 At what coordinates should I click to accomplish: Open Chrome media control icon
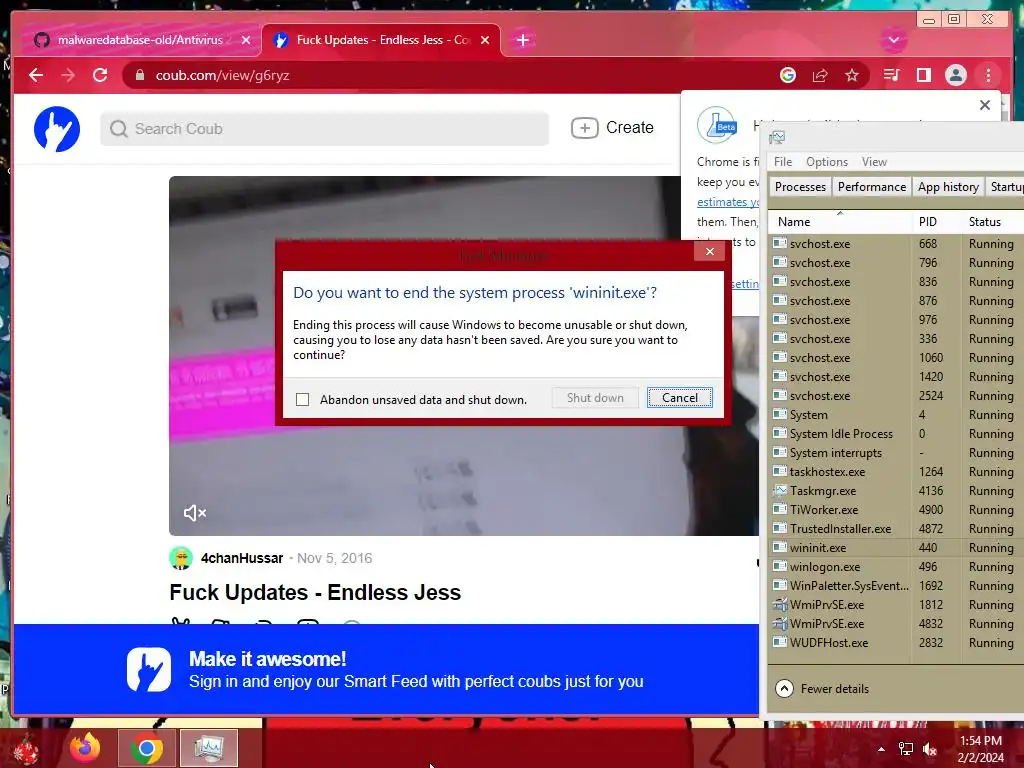[891, 75]
